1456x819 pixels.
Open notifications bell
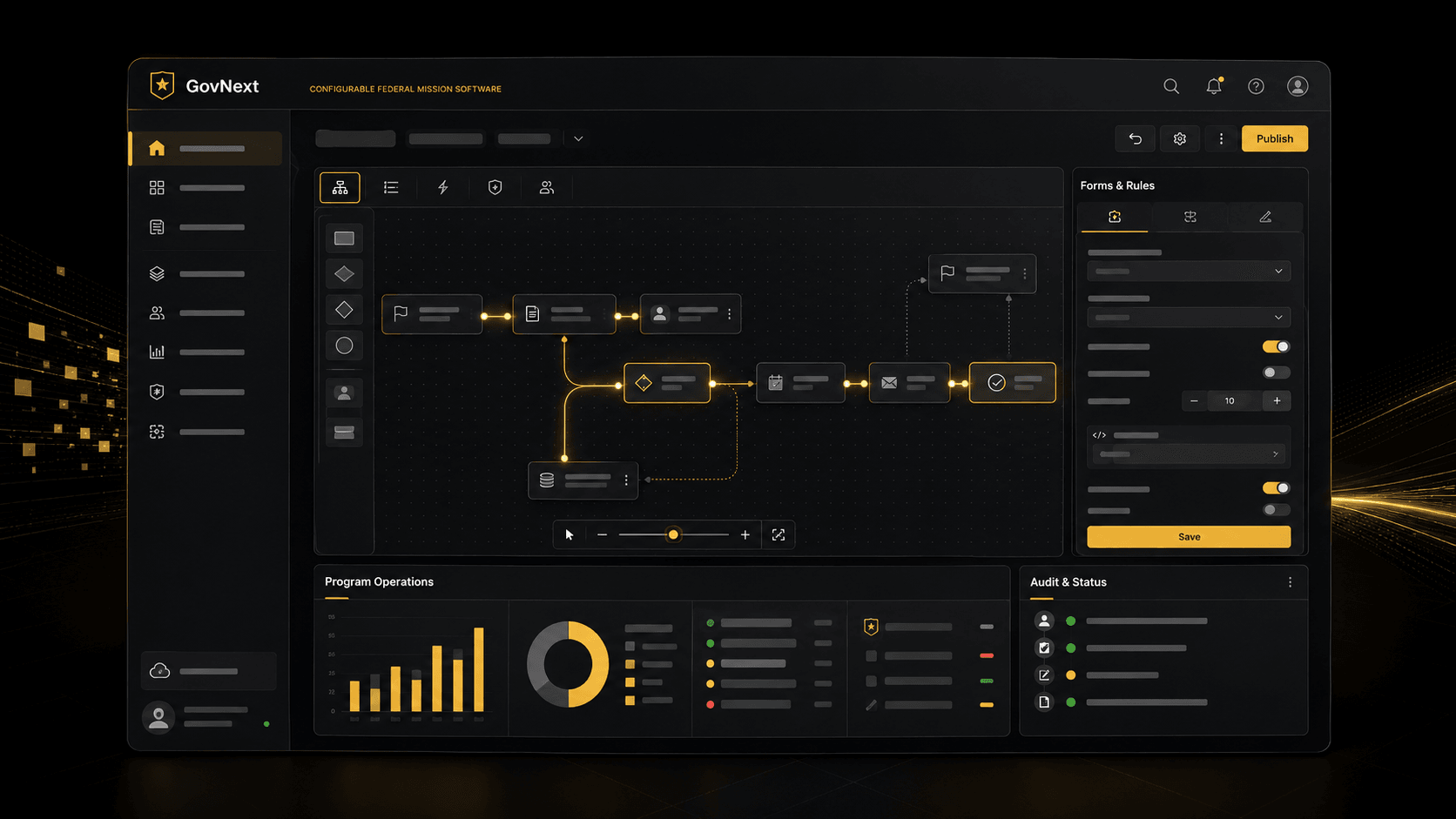tap(1214, 85)
